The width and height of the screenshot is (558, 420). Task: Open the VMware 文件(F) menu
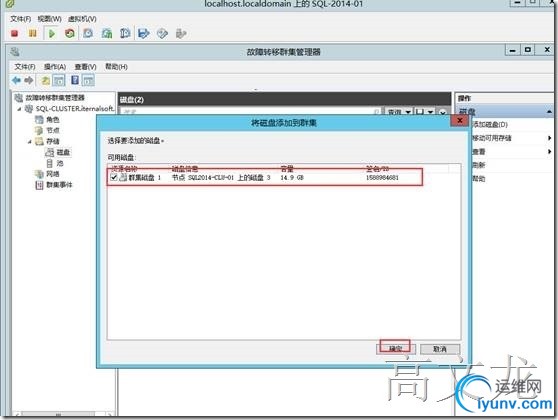(x=21, y=19)
